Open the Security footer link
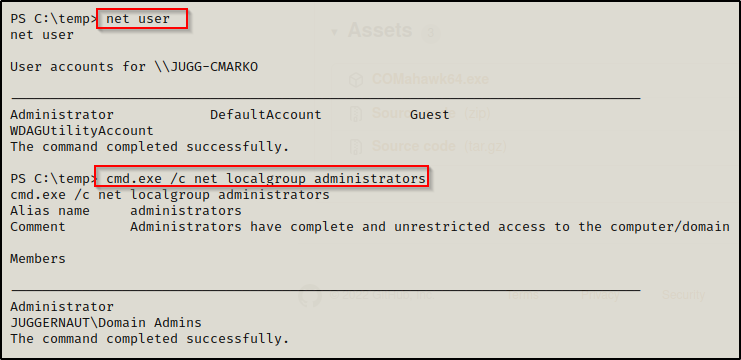The height and width of the screenshot is (360, 741). click(x=683, y=295)
